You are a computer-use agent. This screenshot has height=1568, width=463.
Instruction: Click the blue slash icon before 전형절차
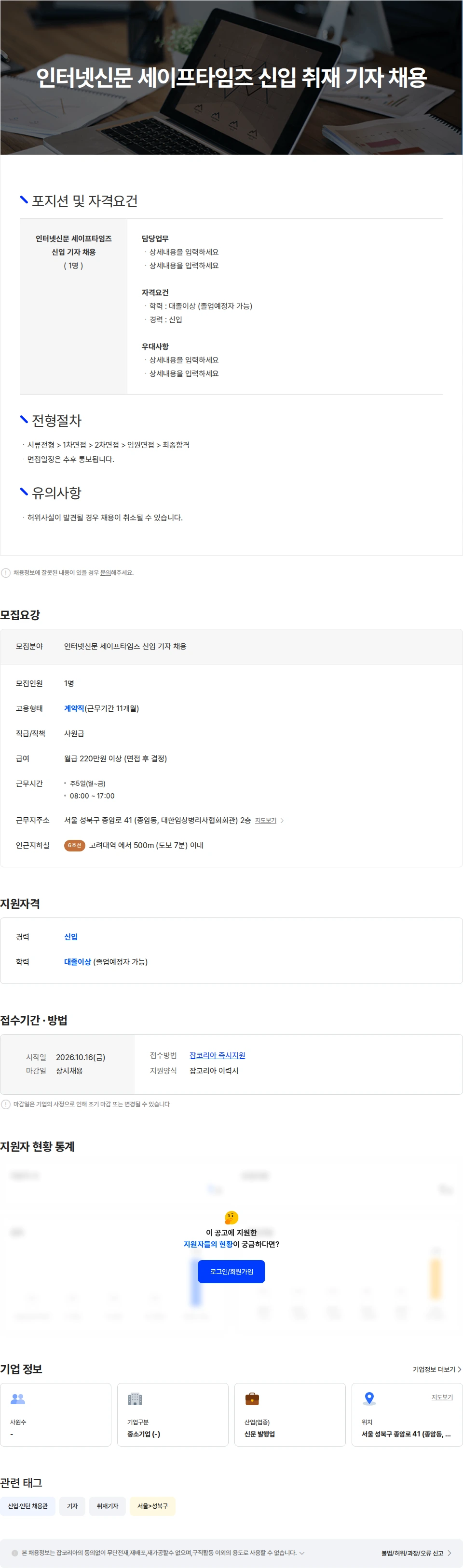coord(24,419)
